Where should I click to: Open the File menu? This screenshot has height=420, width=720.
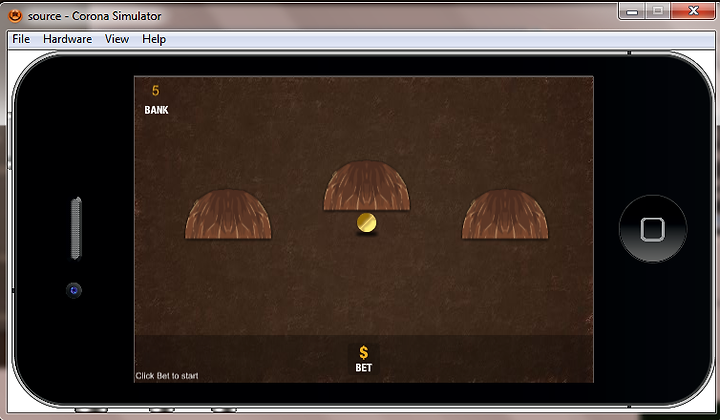pyautogui.click(x=21, y=39)
